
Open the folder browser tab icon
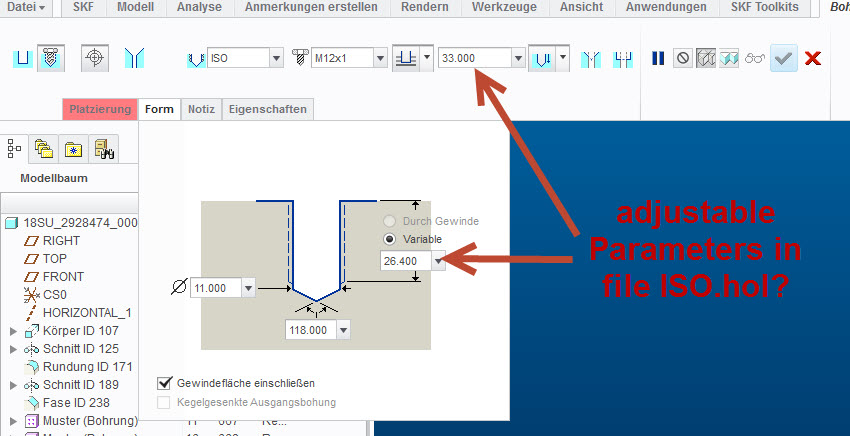(43, 149)
